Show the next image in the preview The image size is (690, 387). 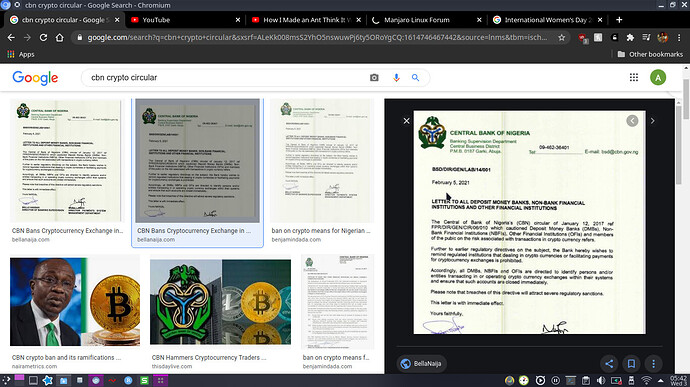653,121
